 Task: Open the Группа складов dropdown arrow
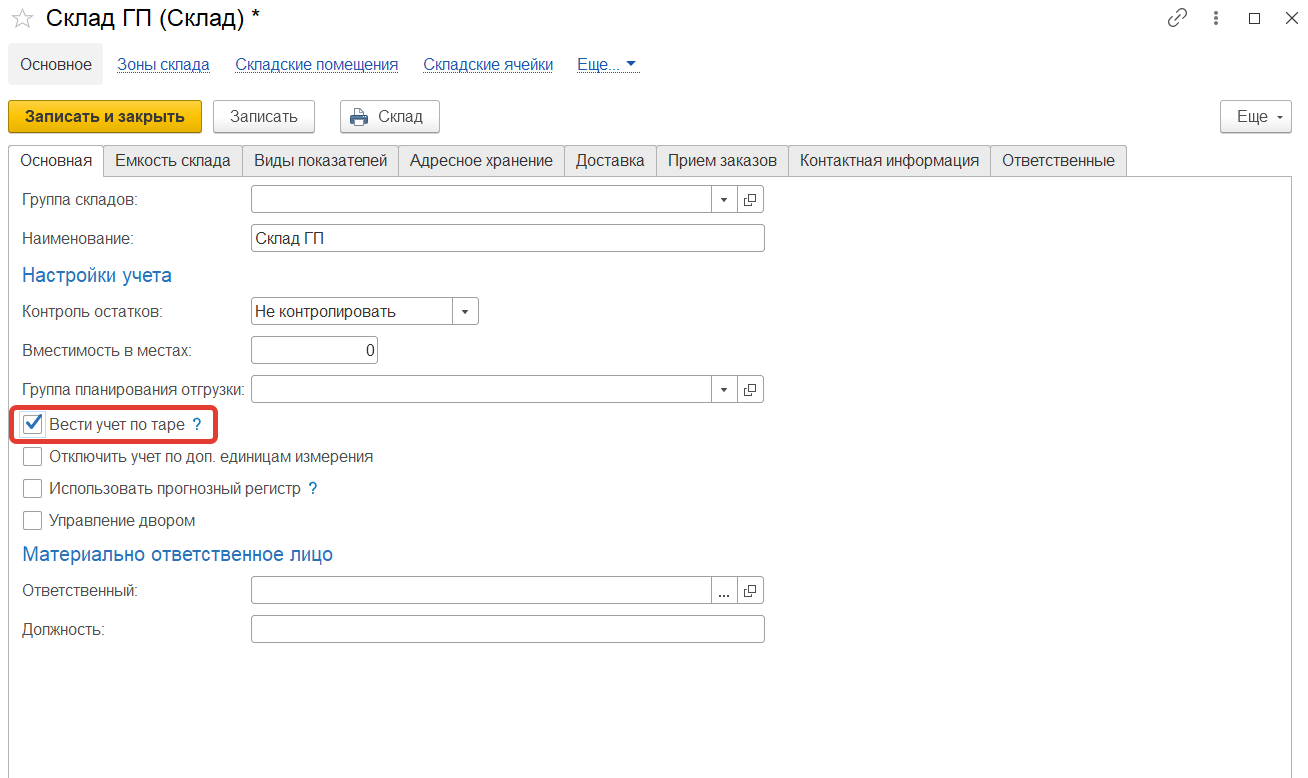pos(724,199)
